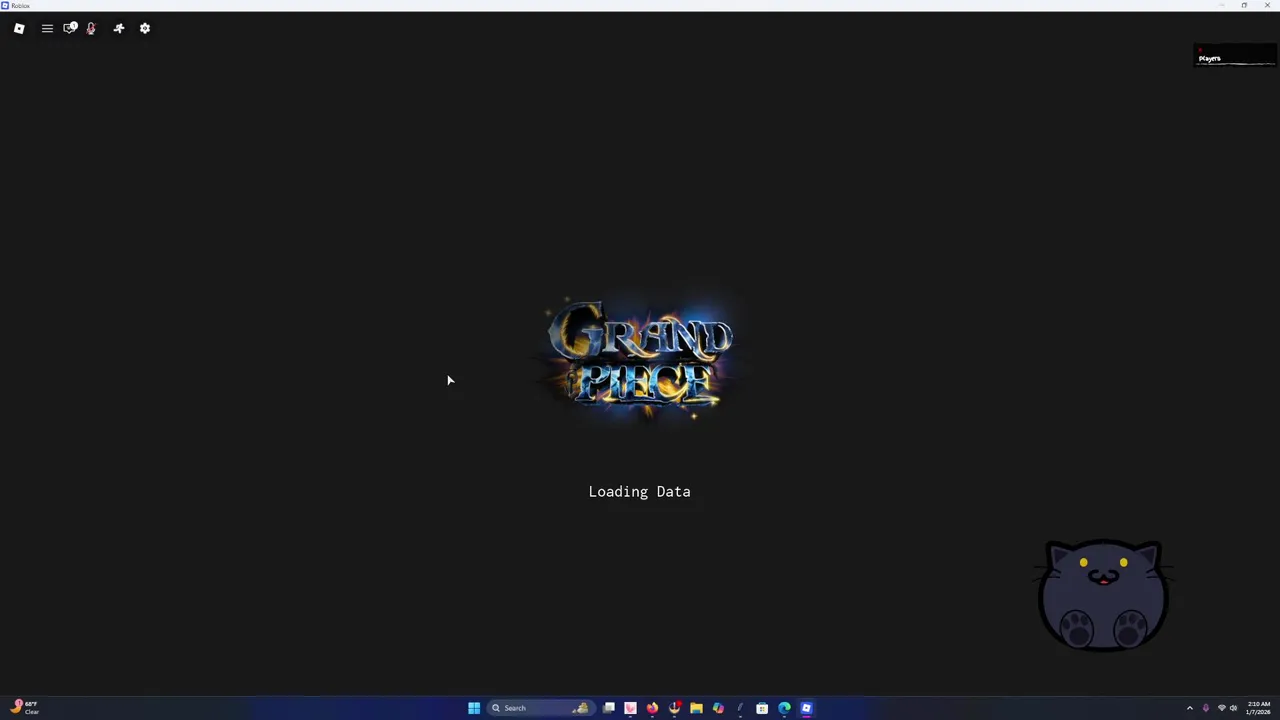
Task: Click the purple microphone tray icon
Action: [x=1206, y=708]
